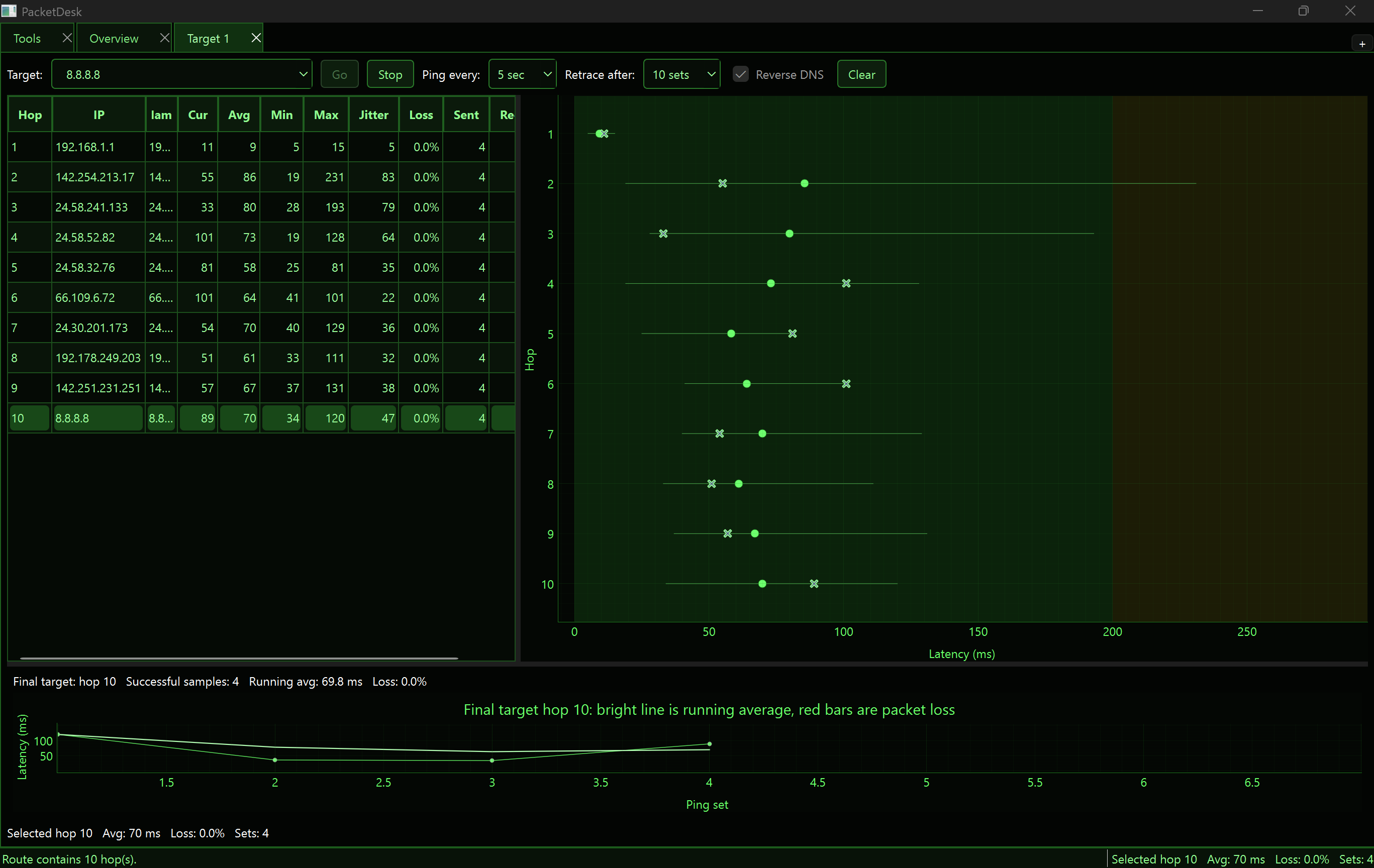This screenshot has width=1374, height=868.
Task: Sort by the Cur column header
Action: click(198, 115)
